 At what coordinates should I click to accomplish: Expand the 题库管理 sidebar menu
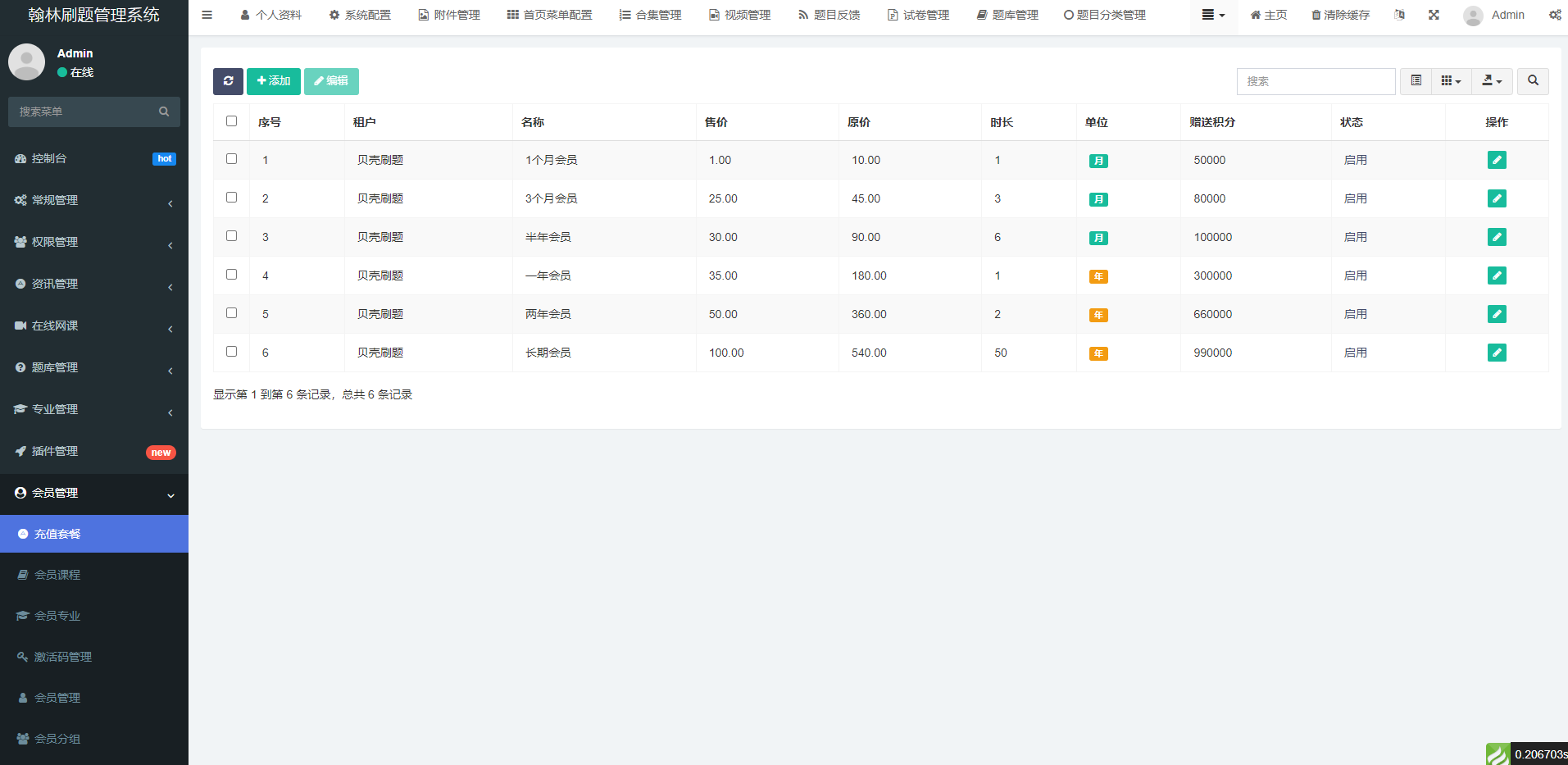[93, 367]
